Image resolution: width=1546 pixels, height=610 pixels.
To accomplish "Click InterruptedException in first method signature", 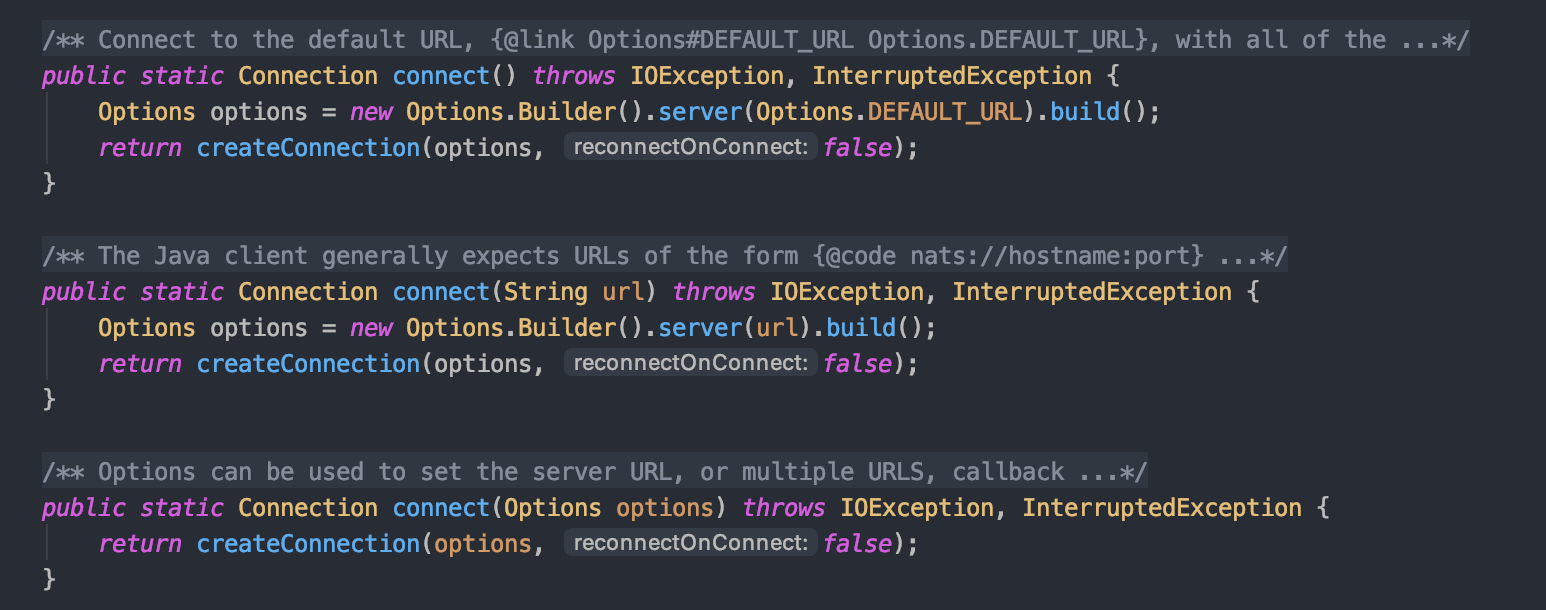I will coord(952,76).
